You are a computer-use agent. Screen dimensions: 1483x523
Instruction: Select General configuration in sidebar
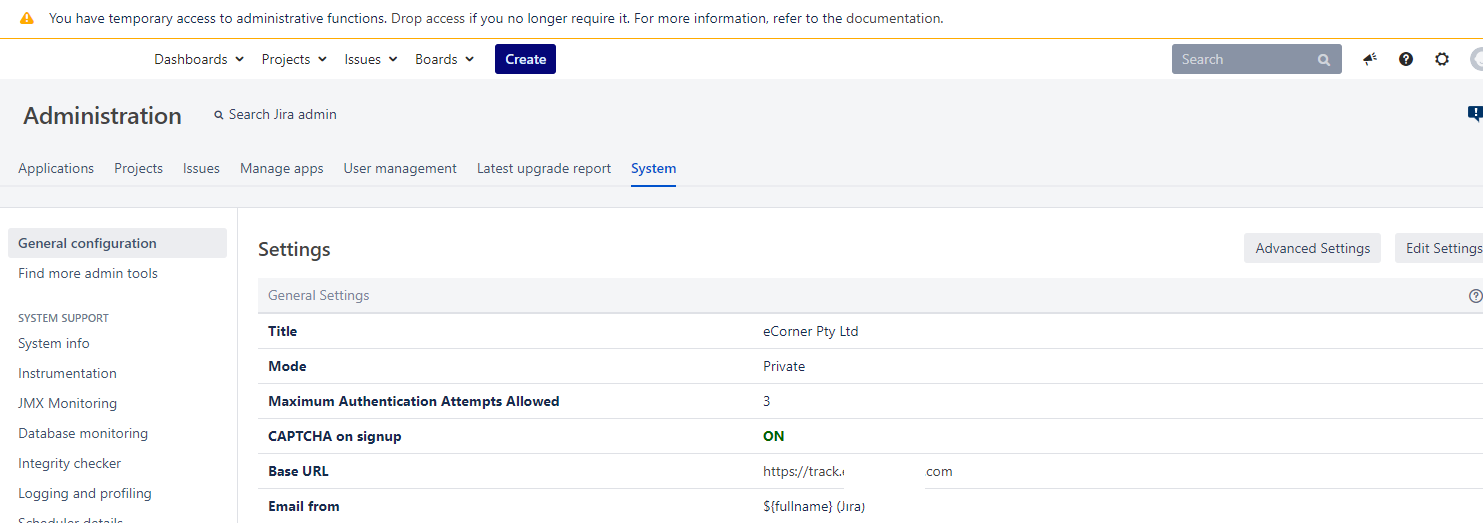pyautogui.click(x=117, y=243)
